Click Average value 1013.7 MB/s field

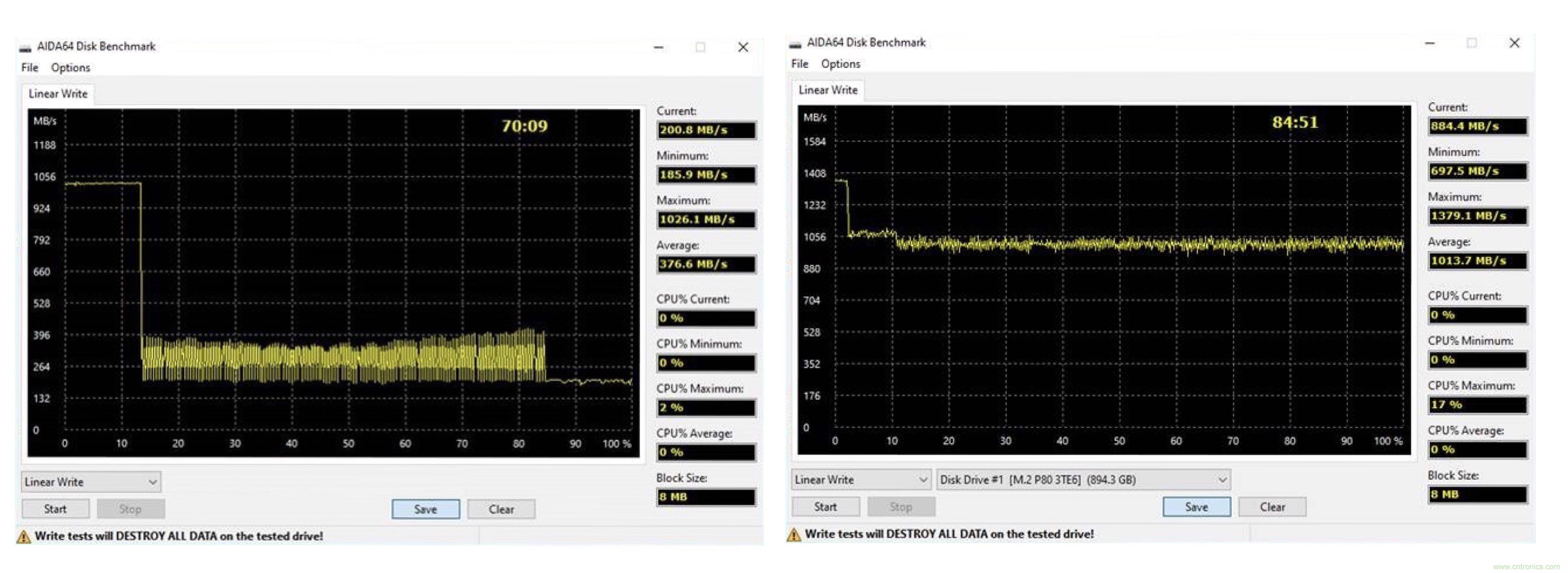click(x=1478, y=260)
